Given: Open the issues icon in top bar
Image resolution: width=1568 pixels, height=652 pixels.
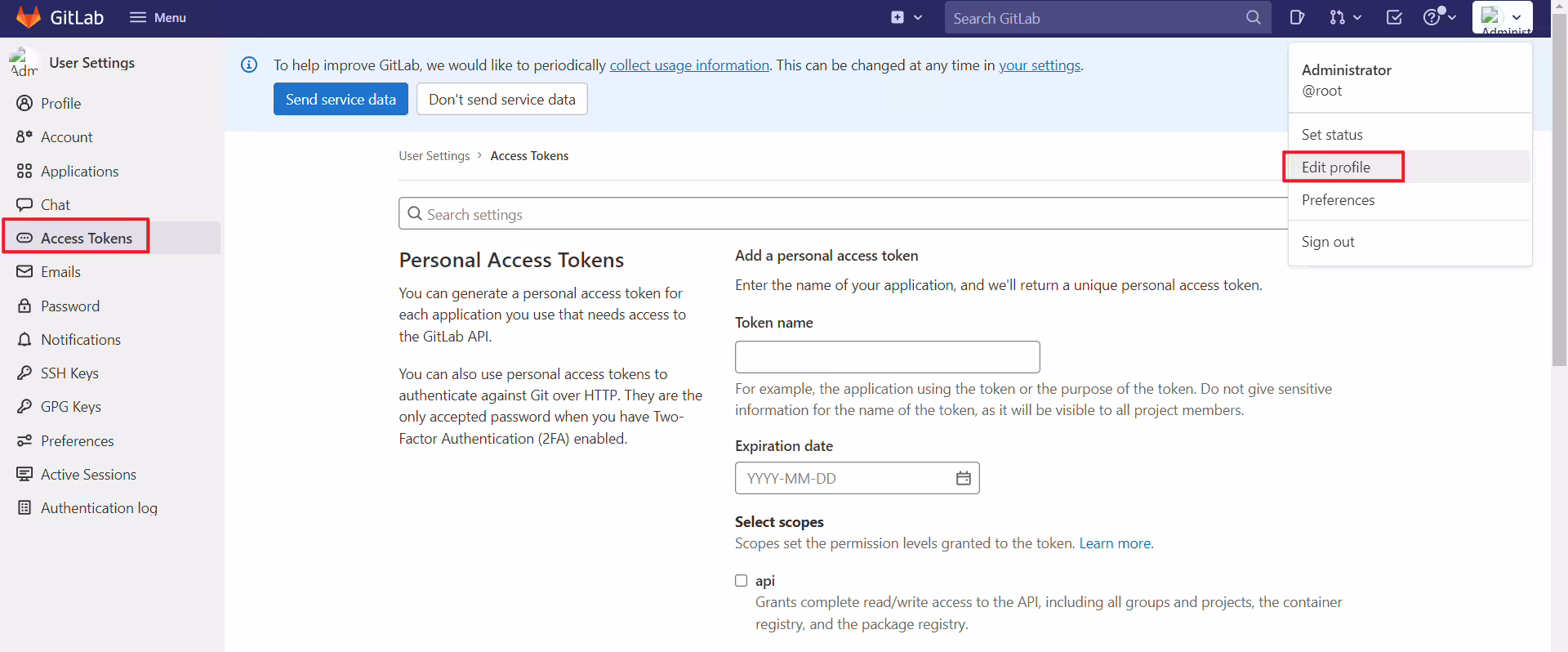Looking at the screenshot, I should [1297, 17].
